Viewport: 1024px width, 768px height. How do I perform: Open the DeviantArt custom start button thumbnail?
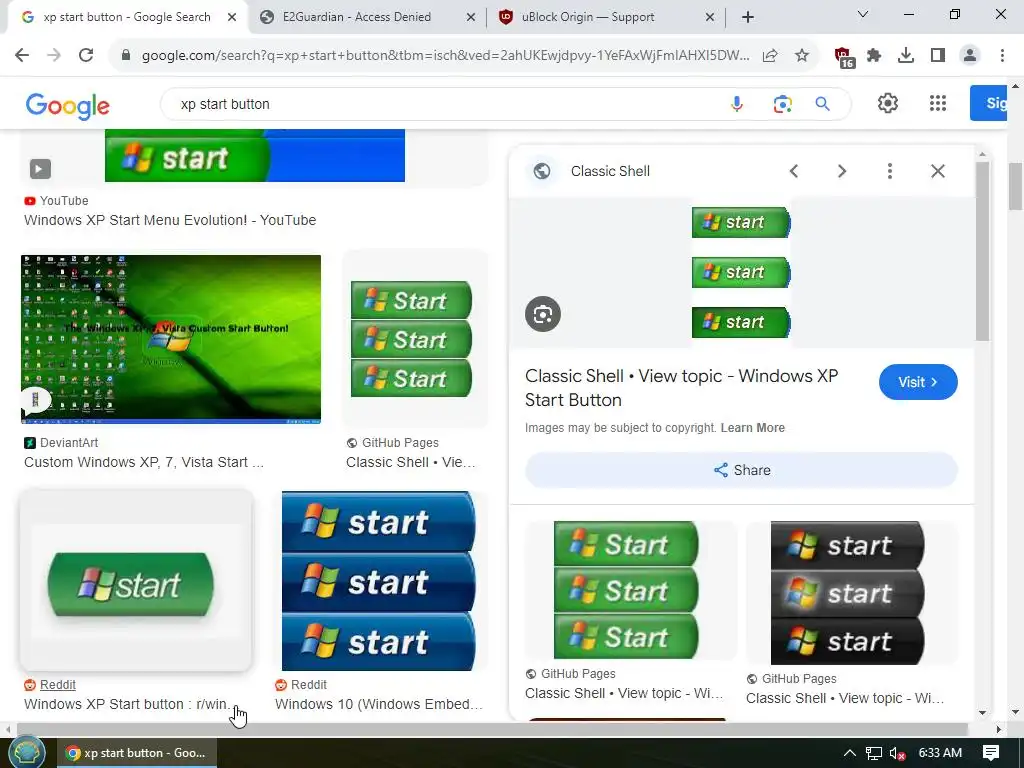pyautogui.click(x=171, y=339)
